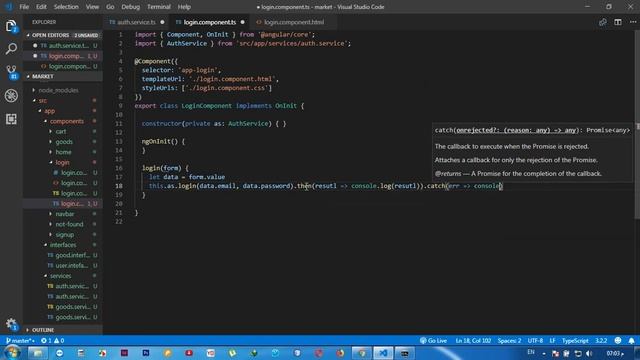
Task: Open the Extensions view
Action: coord(11,119)
